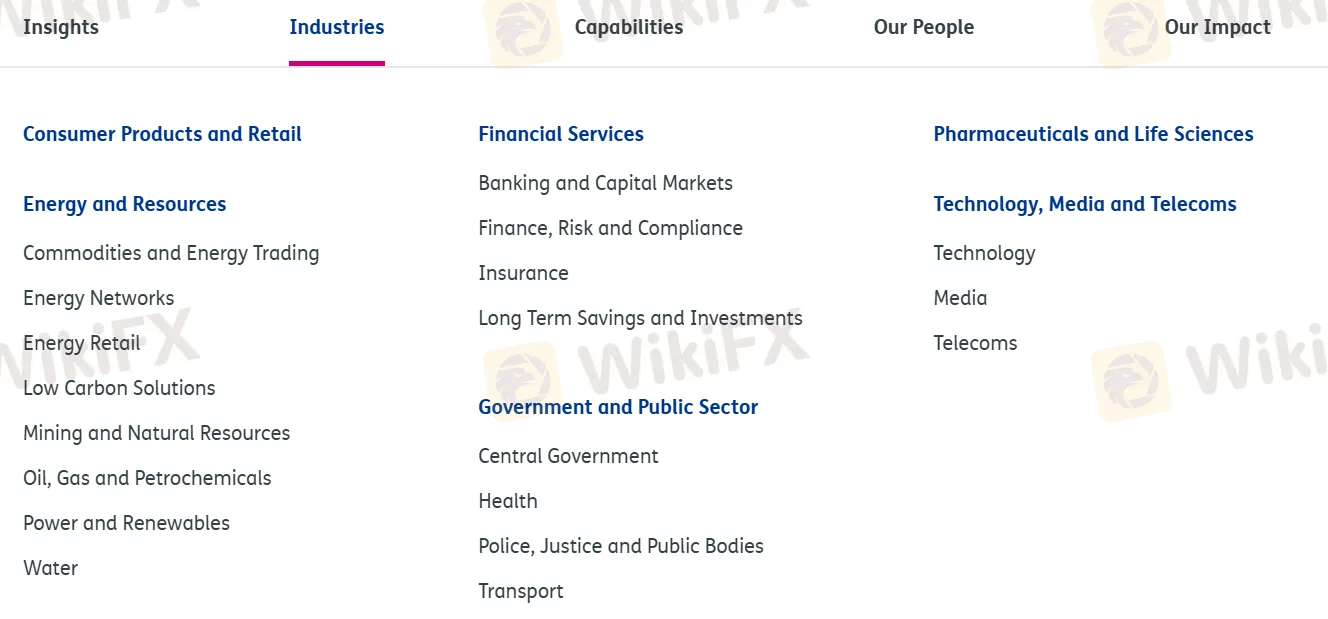Visit Consumer Products and Retail
This screenshot has height=619, width=1328.
tap(162, 133)
